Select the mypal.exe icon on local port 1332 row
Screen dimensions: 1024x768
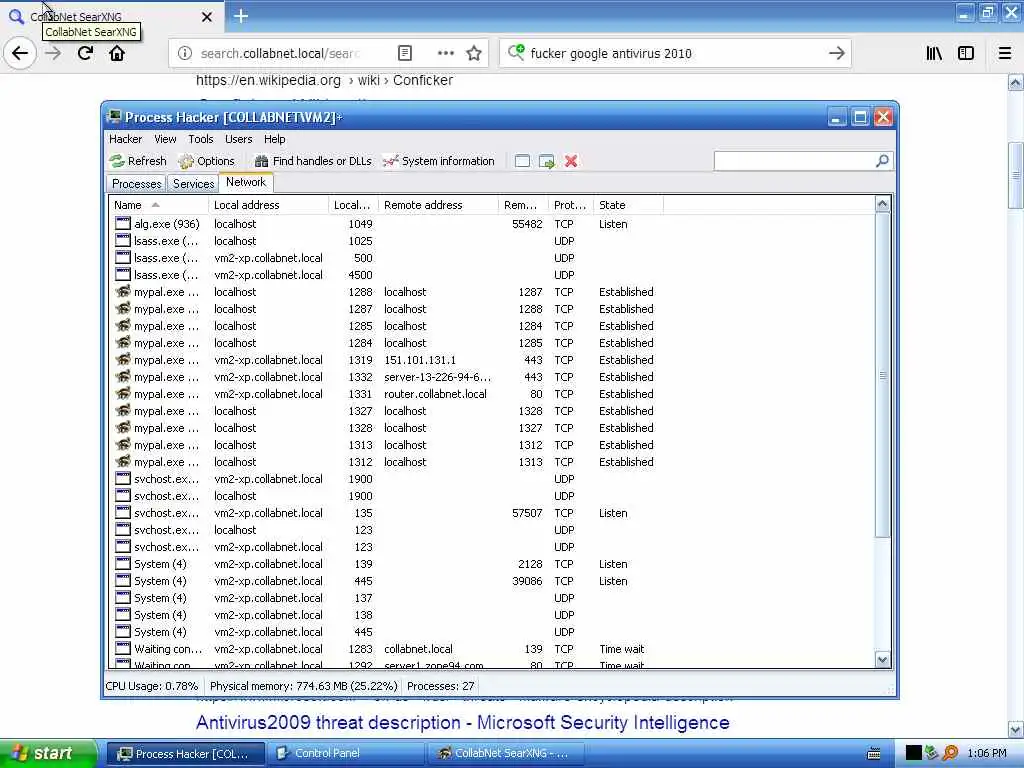123,376
